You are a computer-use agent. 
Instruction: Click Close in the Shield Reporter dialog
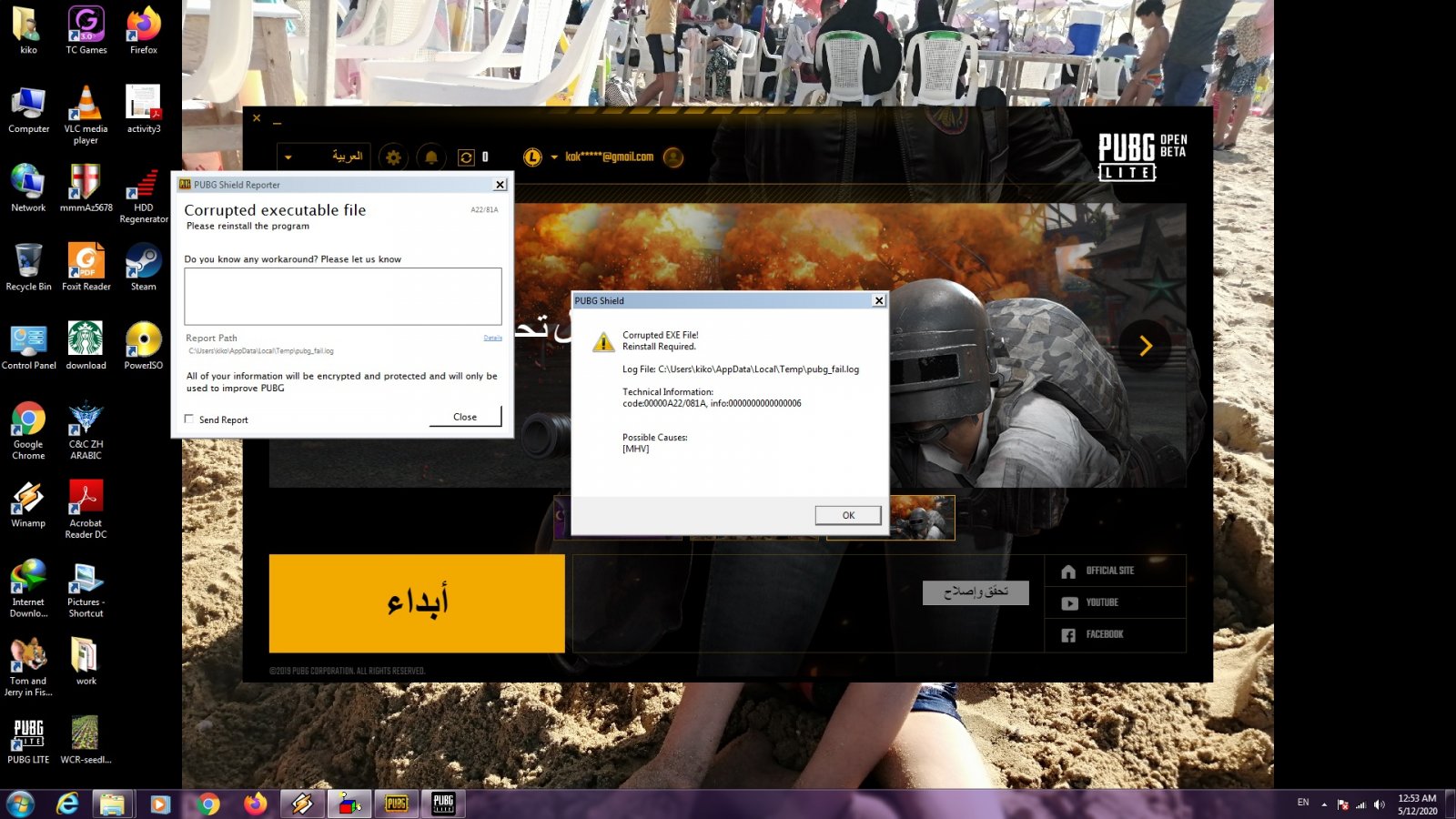click(465, 417)
